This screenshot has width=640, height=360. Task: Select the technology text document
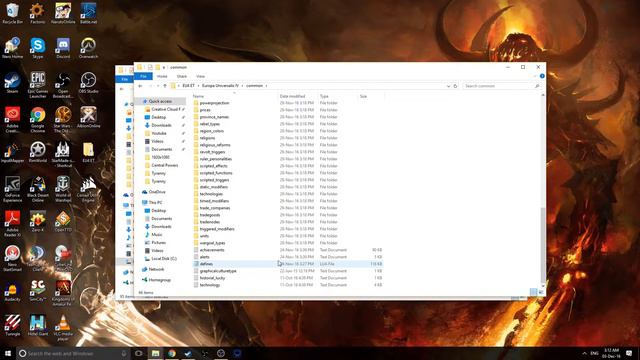coord(287,285)
